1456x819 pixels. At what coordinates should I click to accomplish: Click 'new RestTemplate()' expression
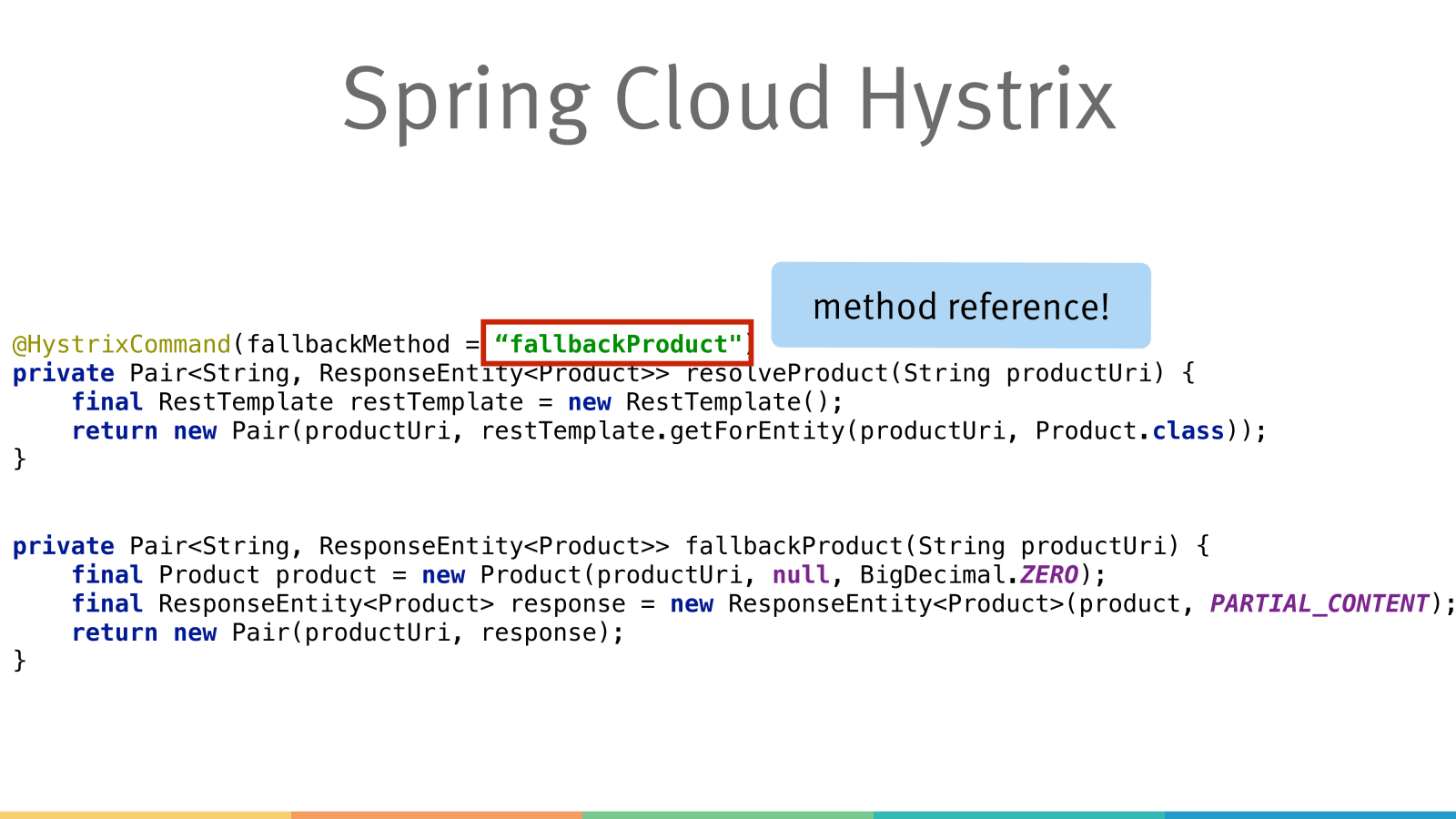pyautogui.click(x=699, y=402)
